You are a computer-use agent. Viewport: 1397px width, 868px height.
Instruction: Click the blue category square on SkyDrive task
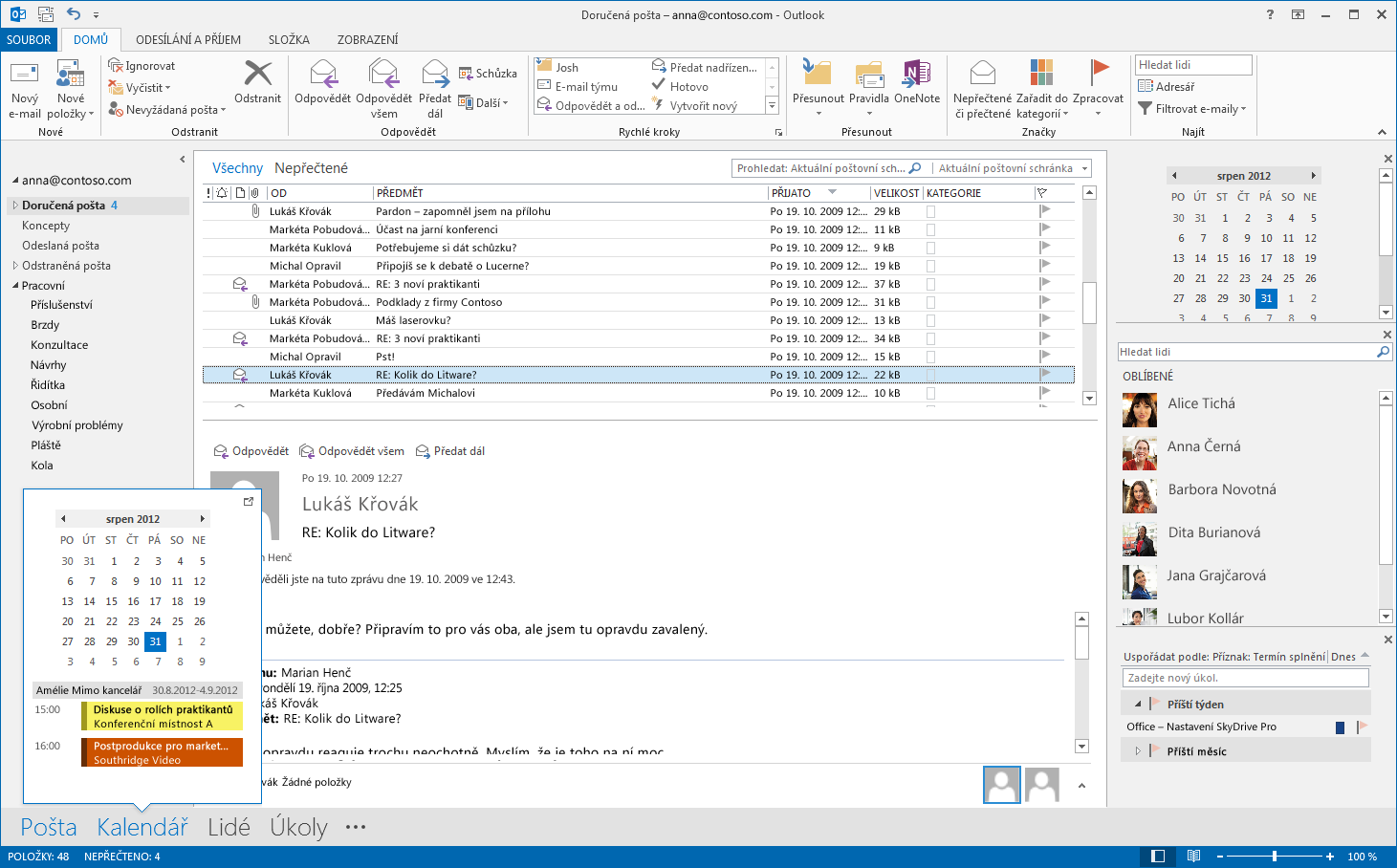1340,727
